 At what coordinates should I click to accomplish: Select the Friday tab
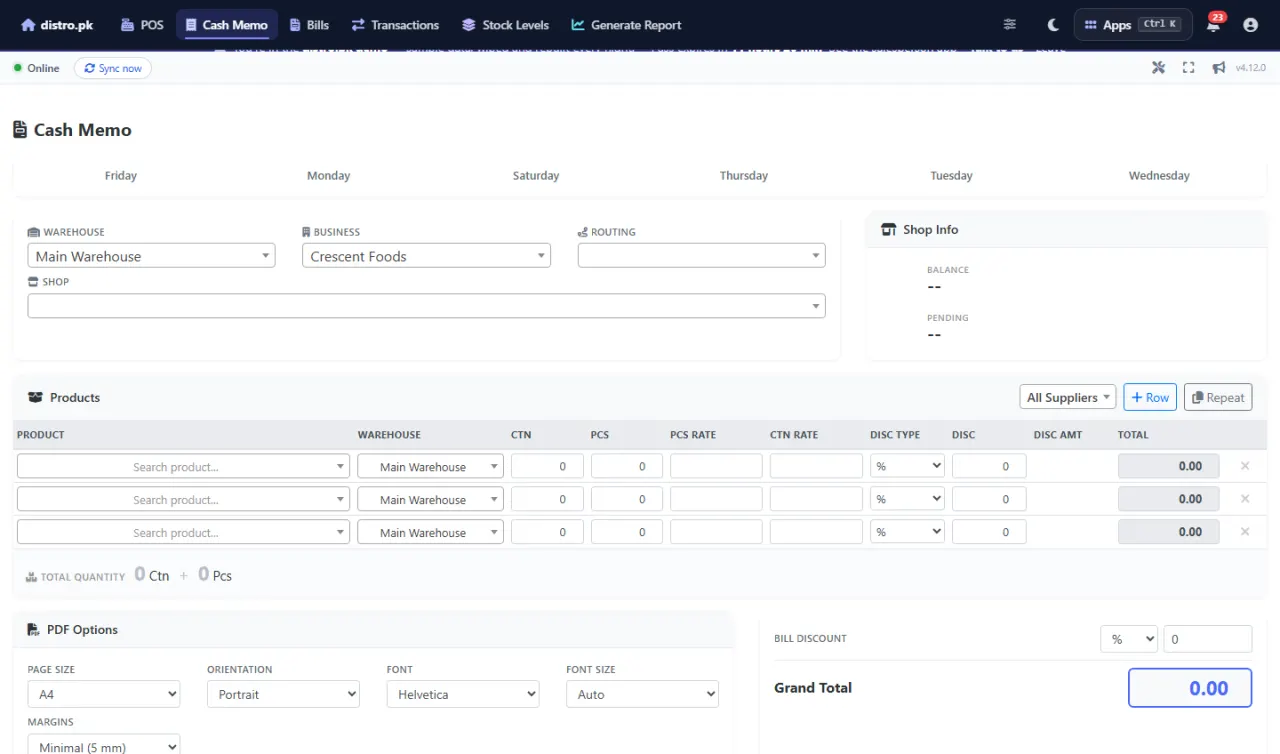click(x=121, y=175)
